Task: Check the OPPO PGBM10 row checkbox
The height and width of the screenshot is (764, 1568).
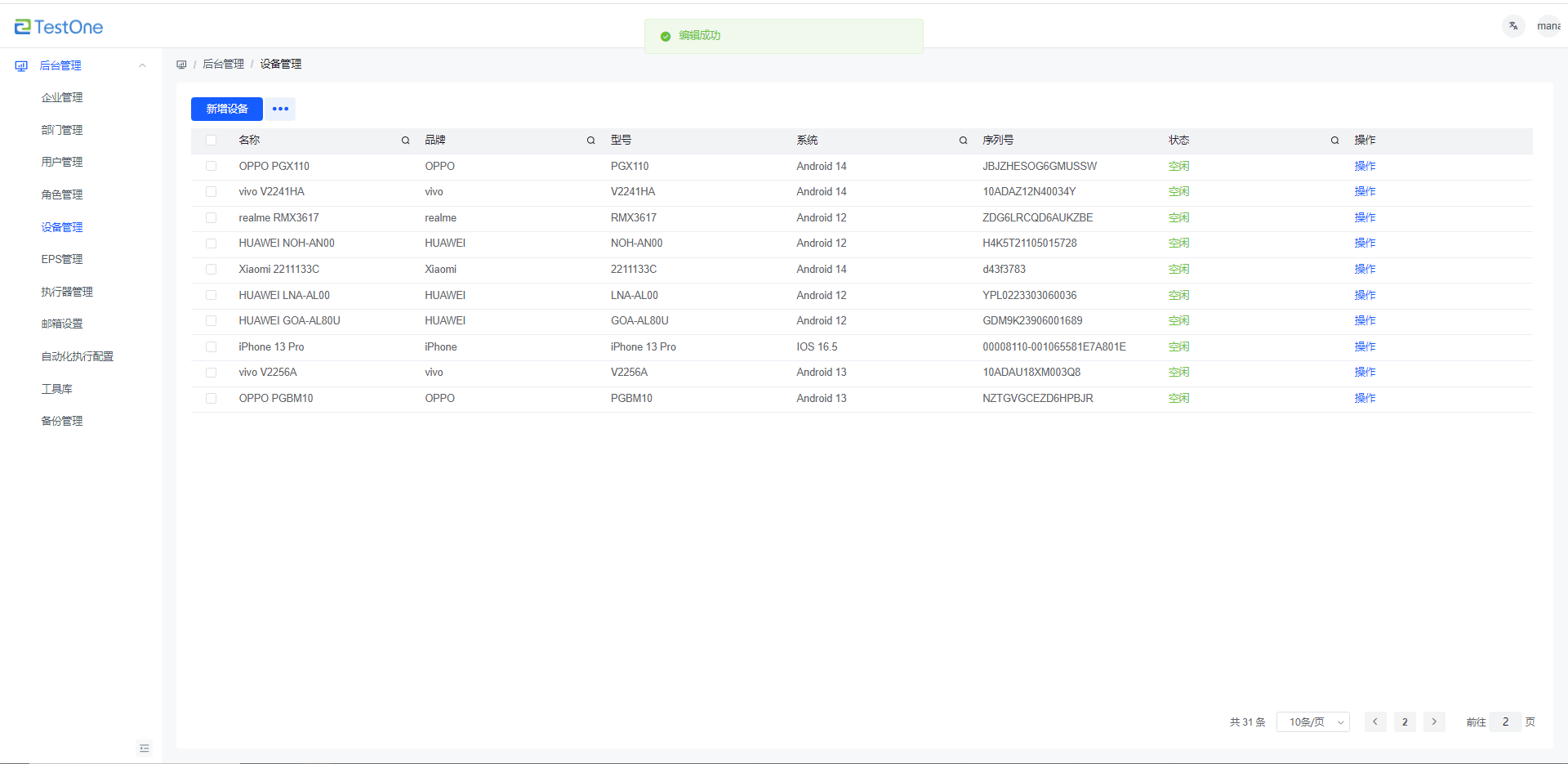Action: pos(211,398)
